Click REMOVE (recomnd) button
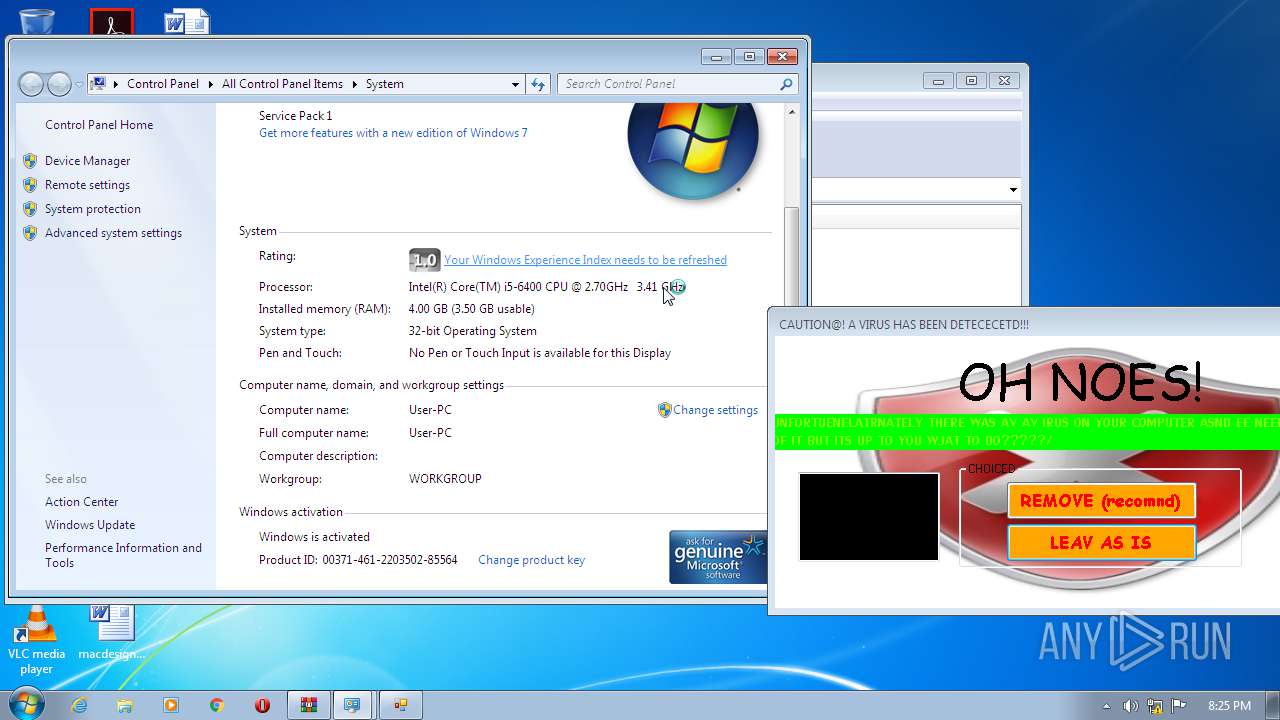1280x720 pixels. click(x=1101, y=501)
